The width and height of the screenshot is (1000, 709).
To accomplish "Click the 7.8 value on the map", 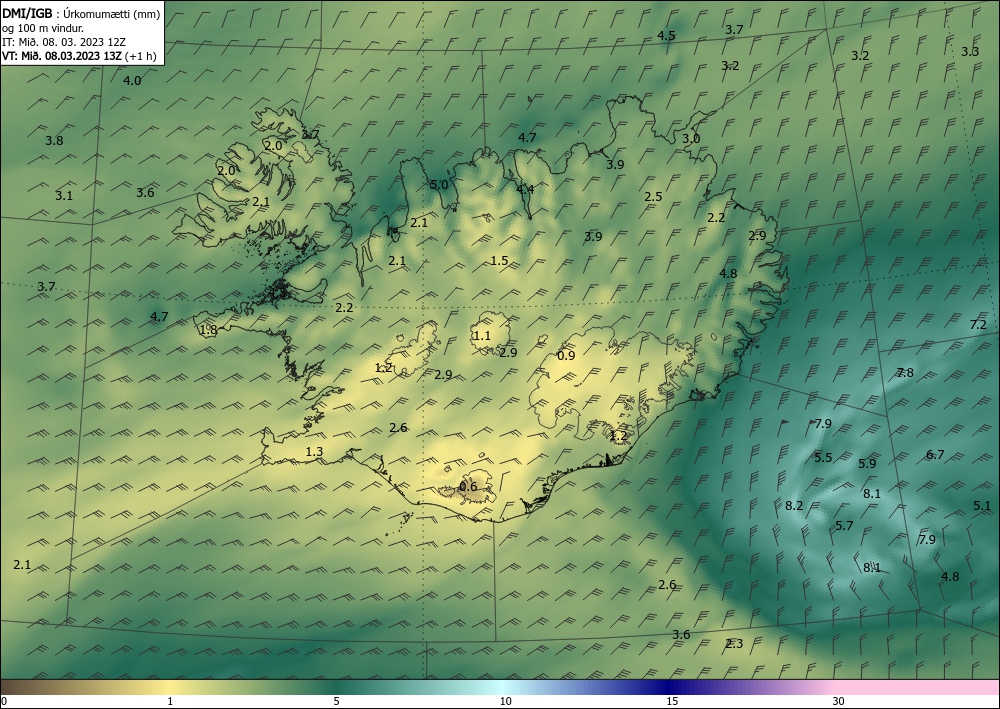I will (905, 372).
